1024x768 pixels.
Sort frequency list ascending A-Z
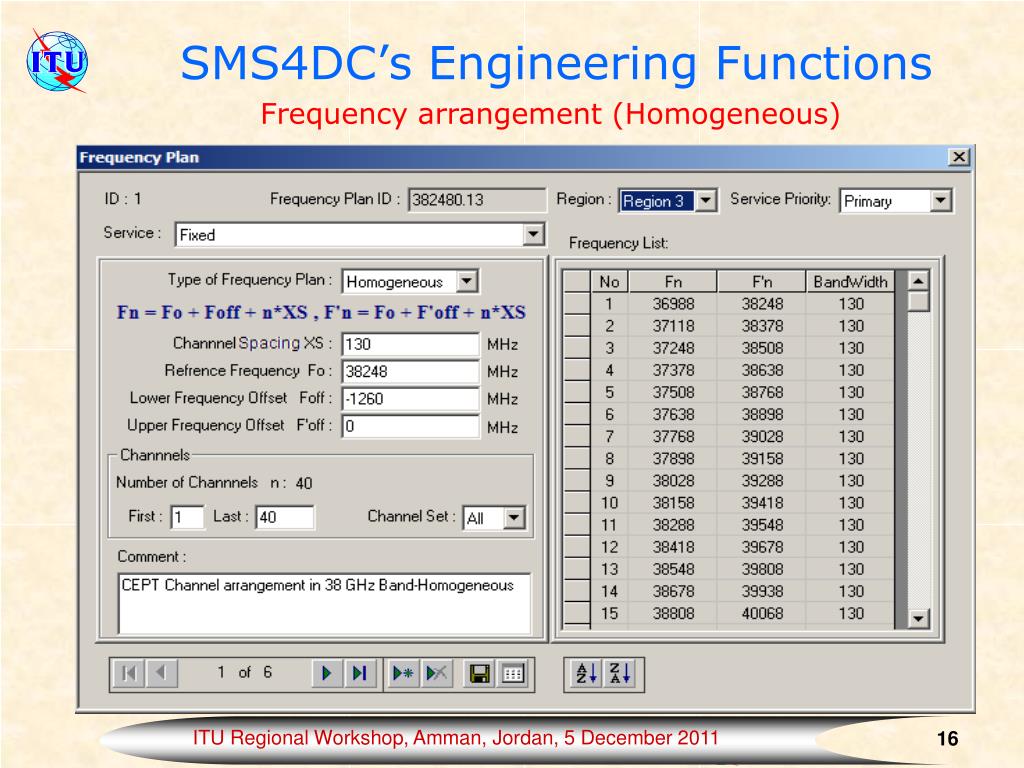click(x=586, y=673)
